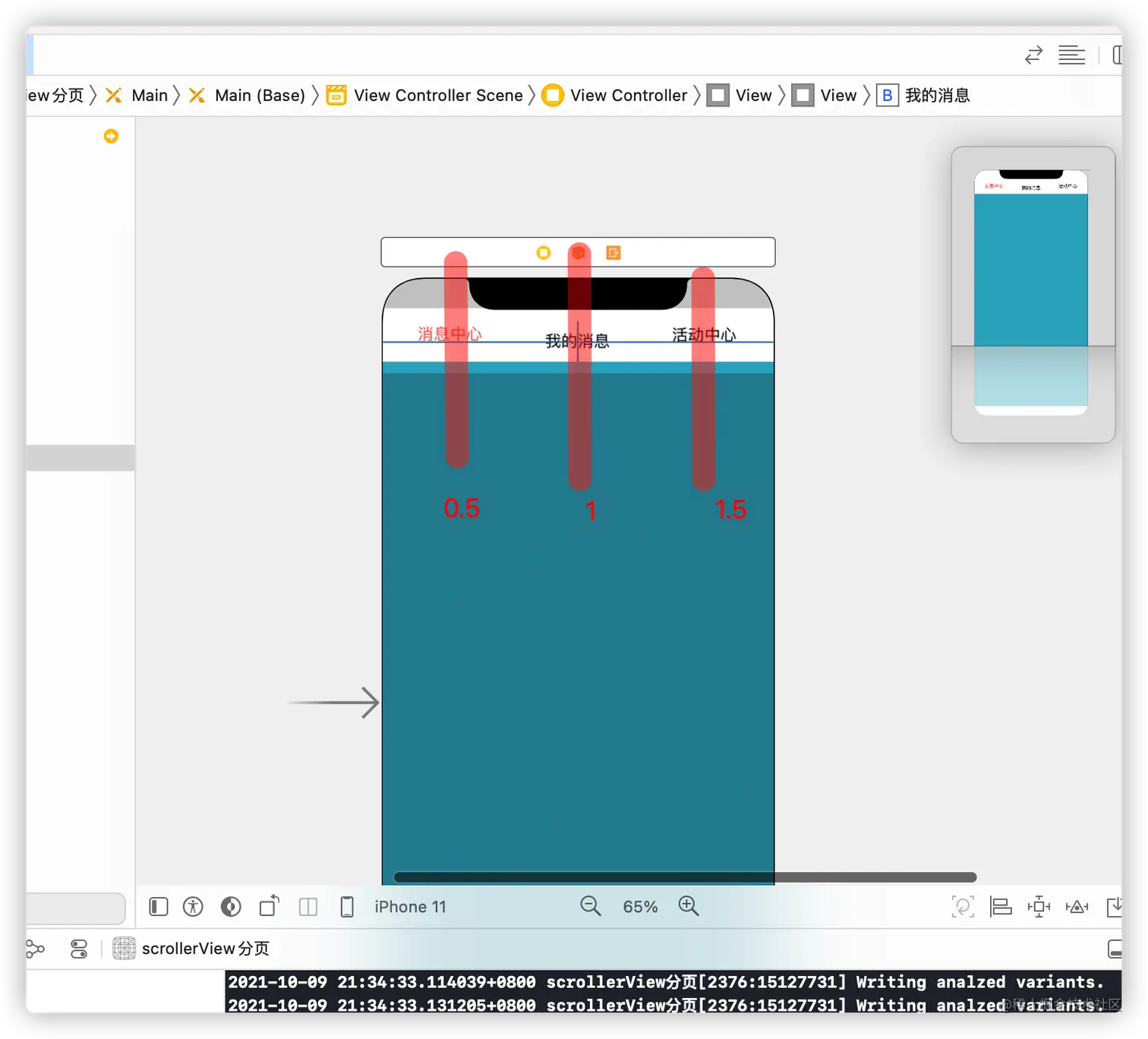This screenshot has height=1039, width=1148.
Task: Click the split layout bar icon
Action: 308,906
